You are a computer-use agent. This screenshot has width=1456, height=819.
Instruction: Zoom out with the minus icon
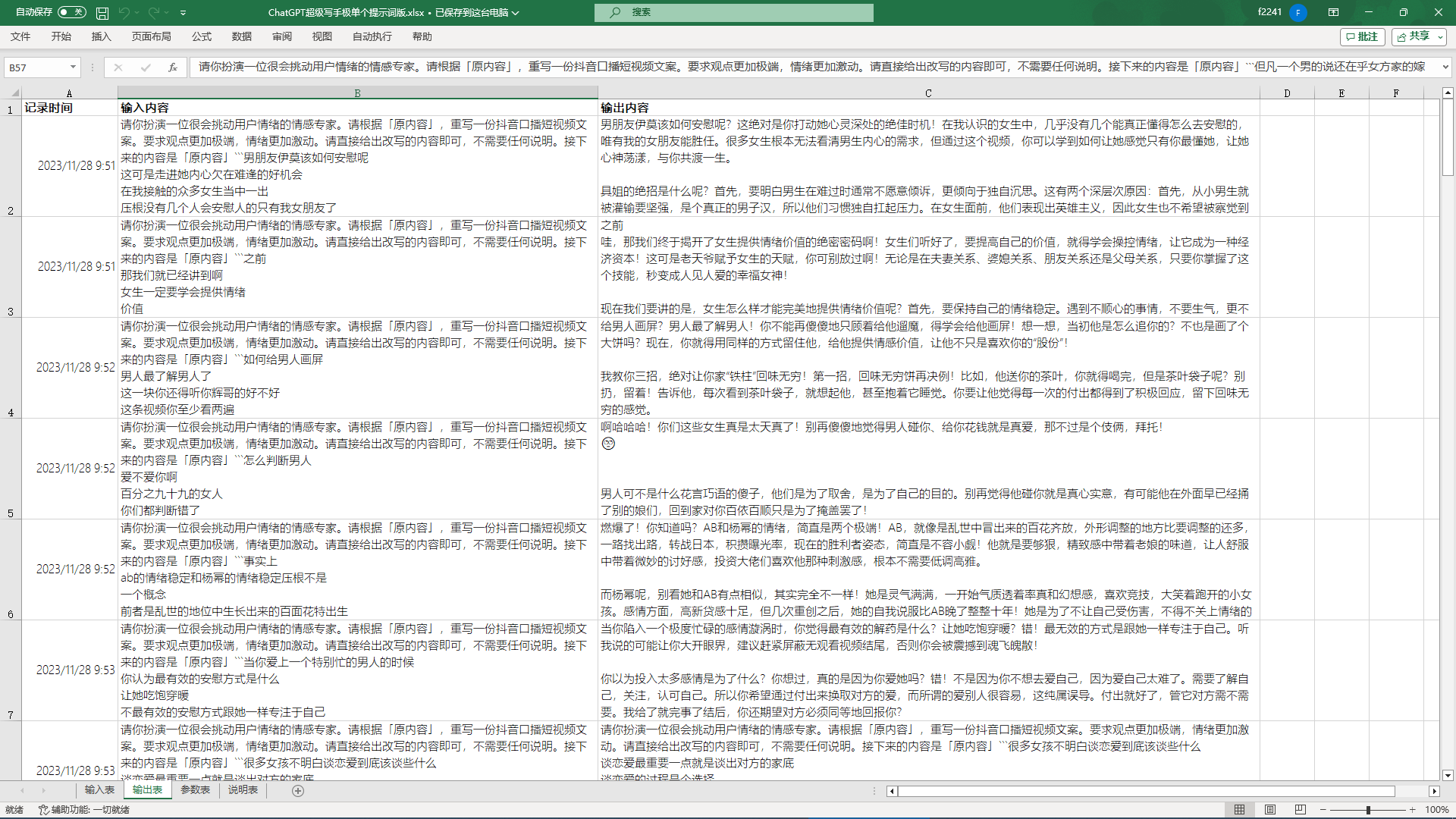point(1323,810)
